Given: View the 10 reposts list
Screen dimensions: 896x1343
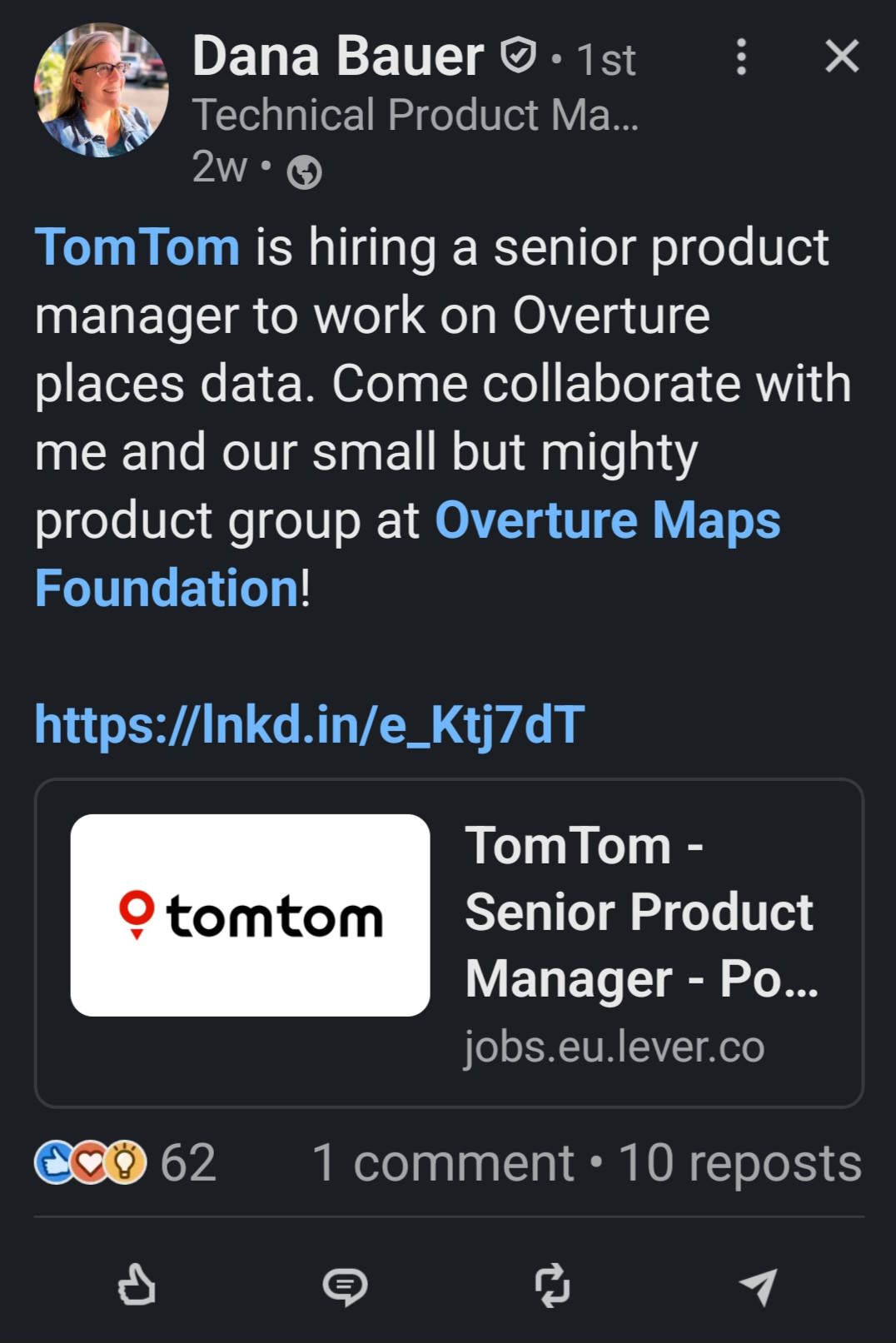Looking at the screenshot, I should click(x=739, y=1162).
